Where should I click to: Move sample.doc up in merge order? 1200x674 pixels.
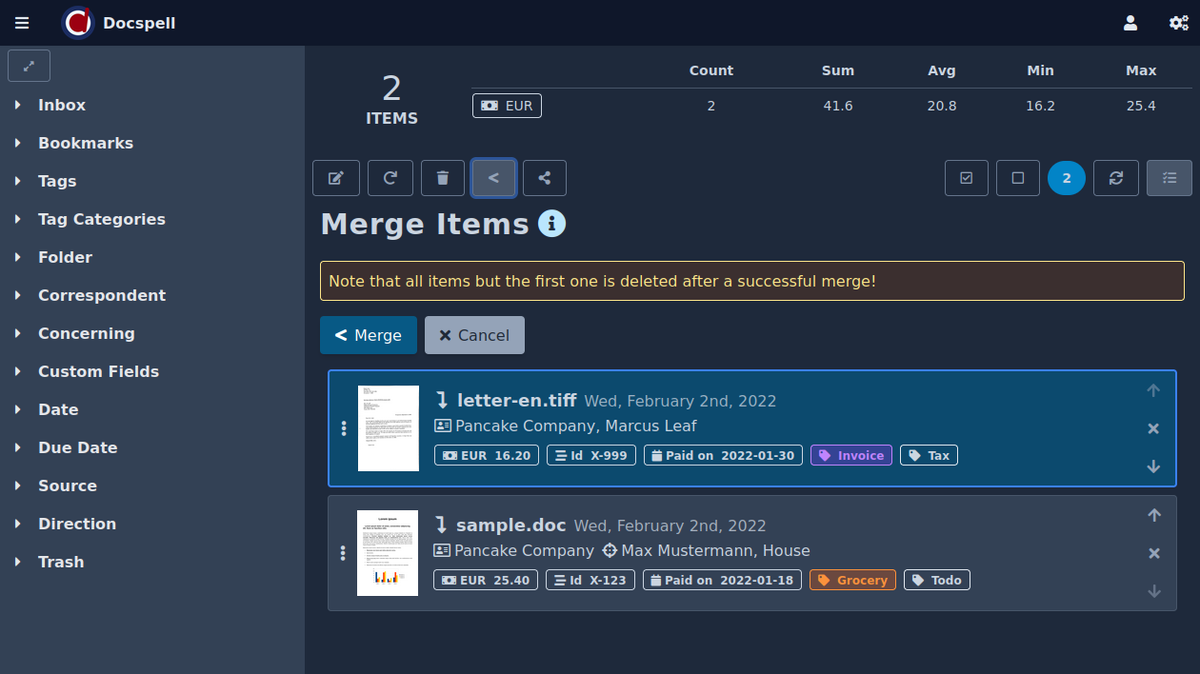(1154, 515)
